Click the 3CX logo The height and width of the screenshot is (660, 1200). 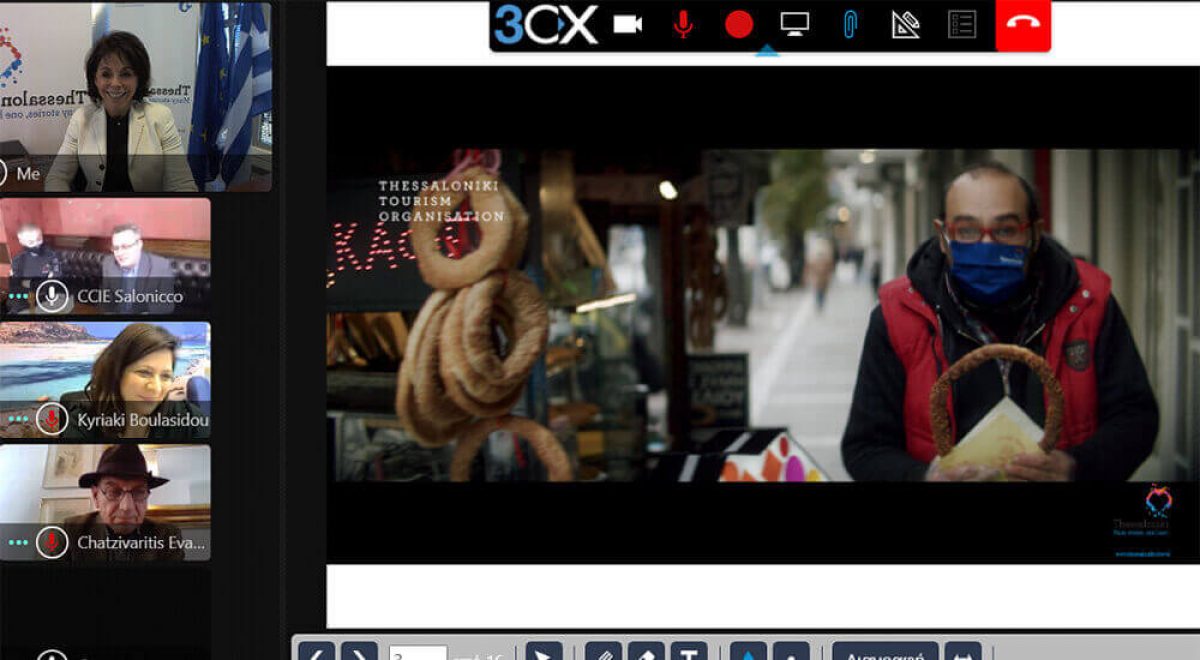pyautogui.click(x=546, y=24)
